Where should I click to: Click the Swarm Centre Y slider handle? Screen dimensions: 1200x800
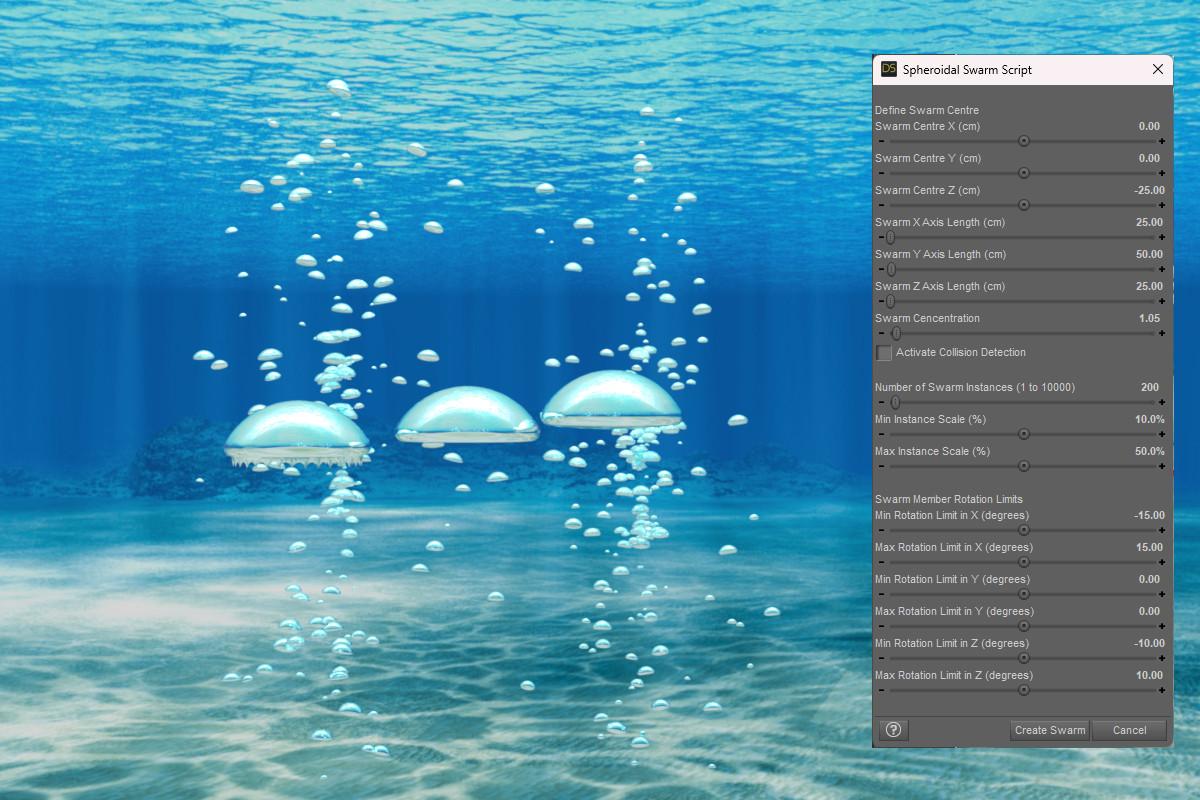(1024, 173)
